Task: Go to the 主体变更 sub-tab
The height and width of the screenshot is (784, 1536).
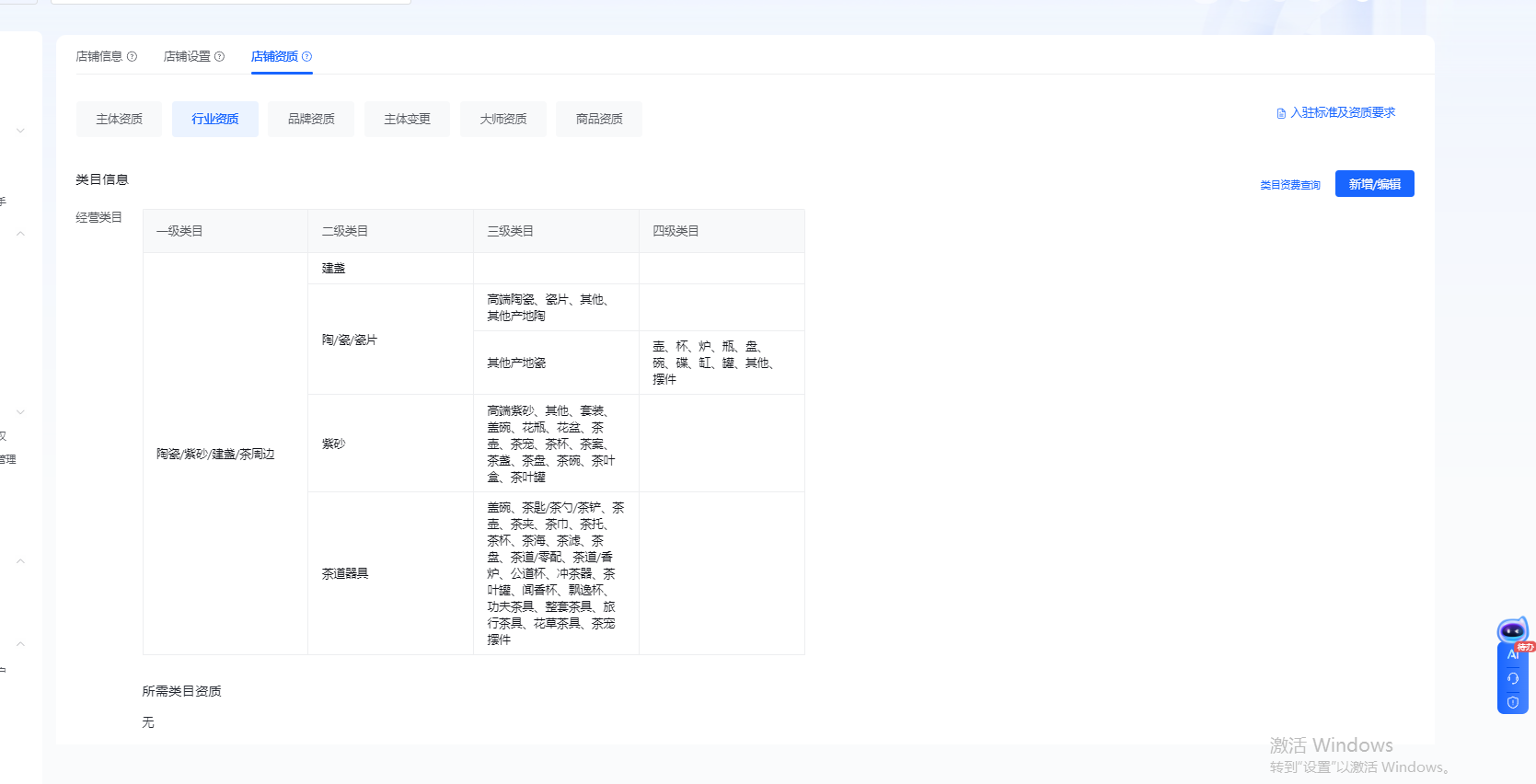Action: 407,120
